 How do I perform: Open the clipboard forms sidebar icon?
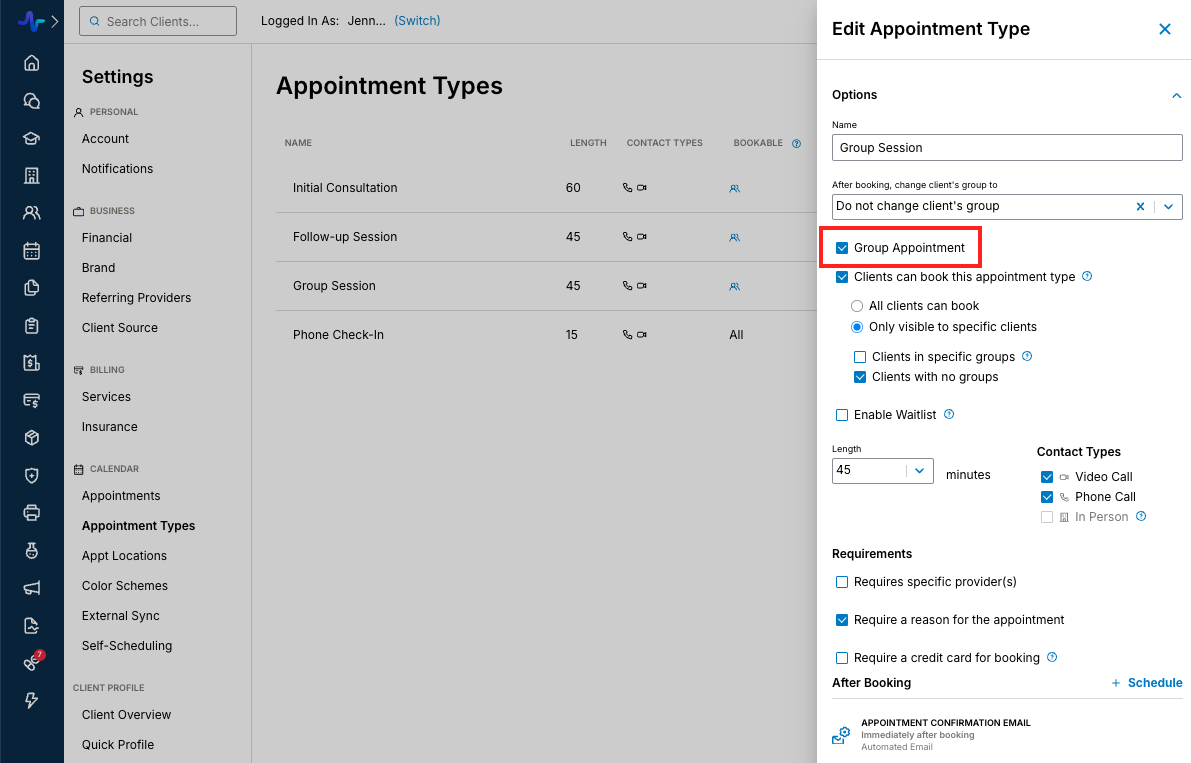(x=31, y=326)
